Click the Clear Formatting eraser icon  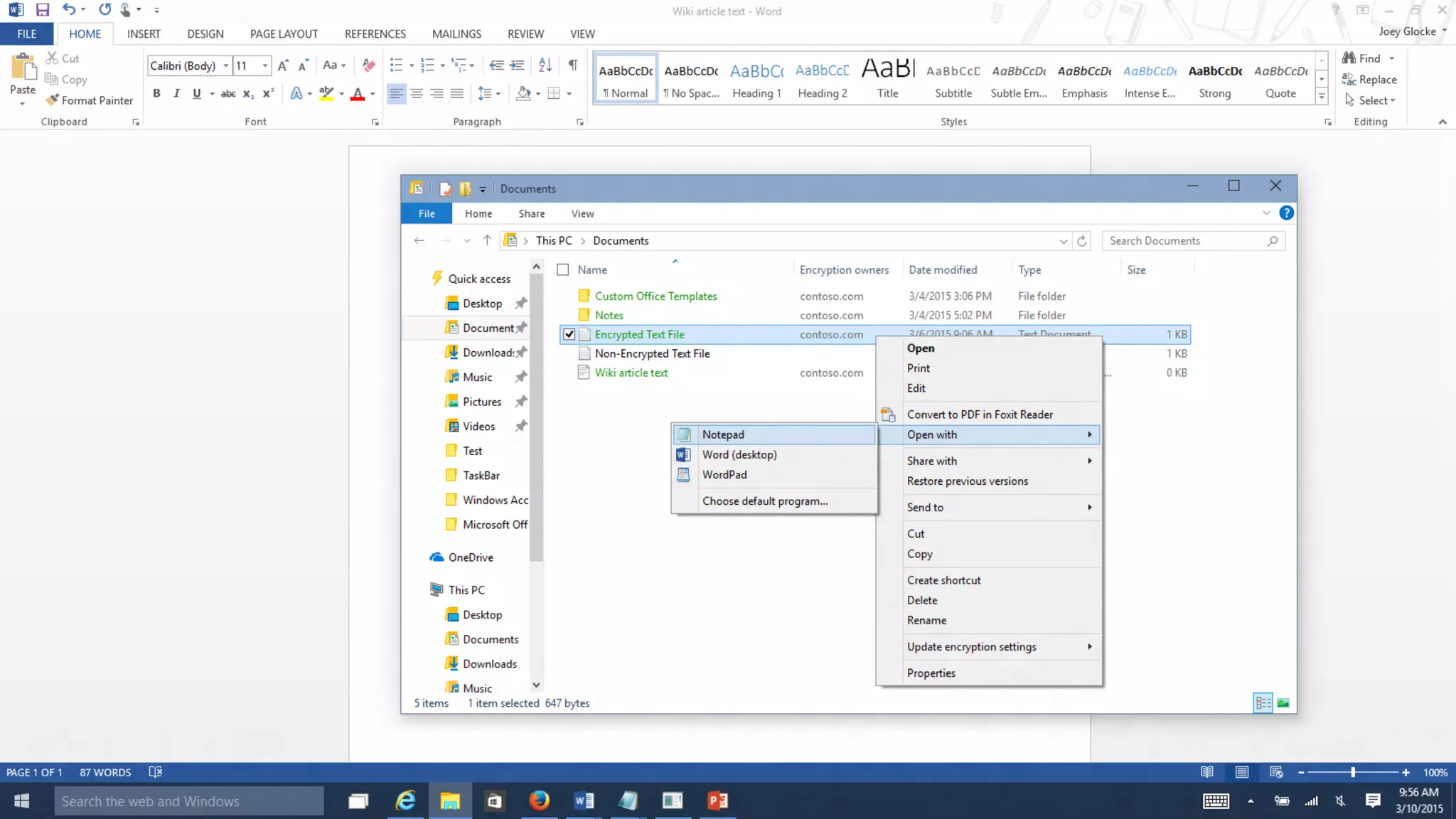click(x=368, y=65)
